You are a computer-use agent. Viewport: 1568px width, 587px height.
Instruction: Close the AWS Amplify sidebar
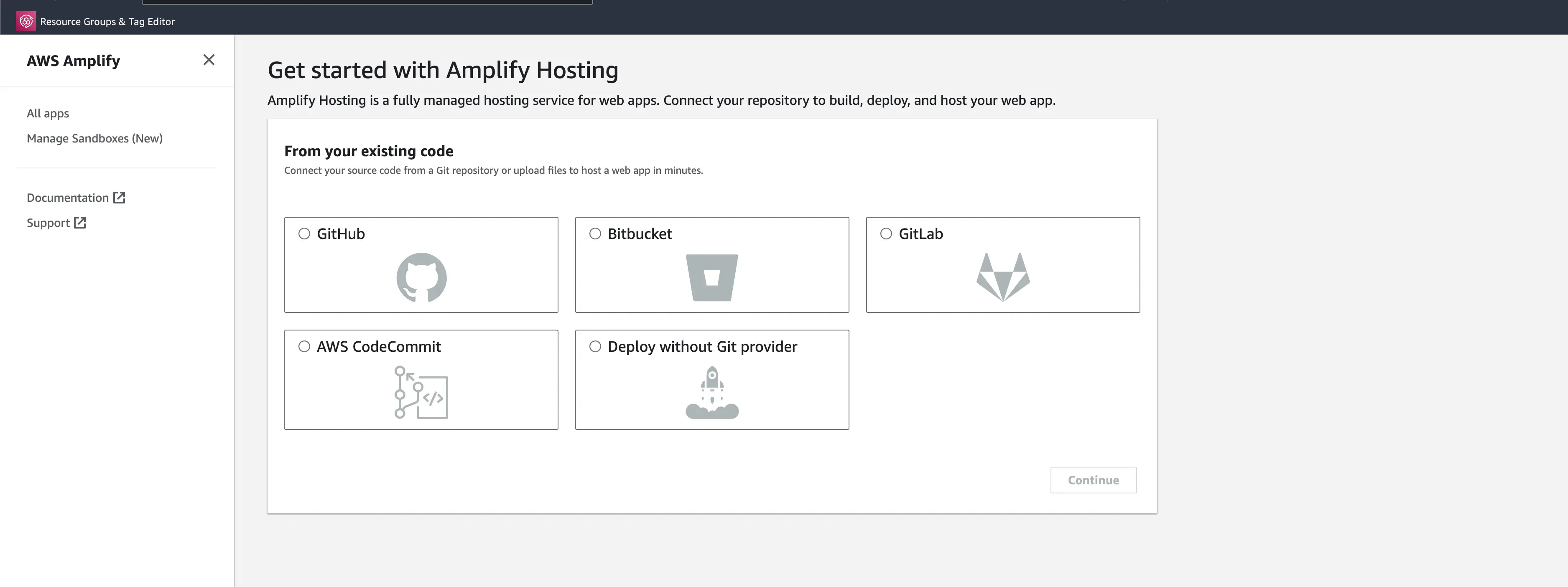pyautogui.click(x=209, y=60)
